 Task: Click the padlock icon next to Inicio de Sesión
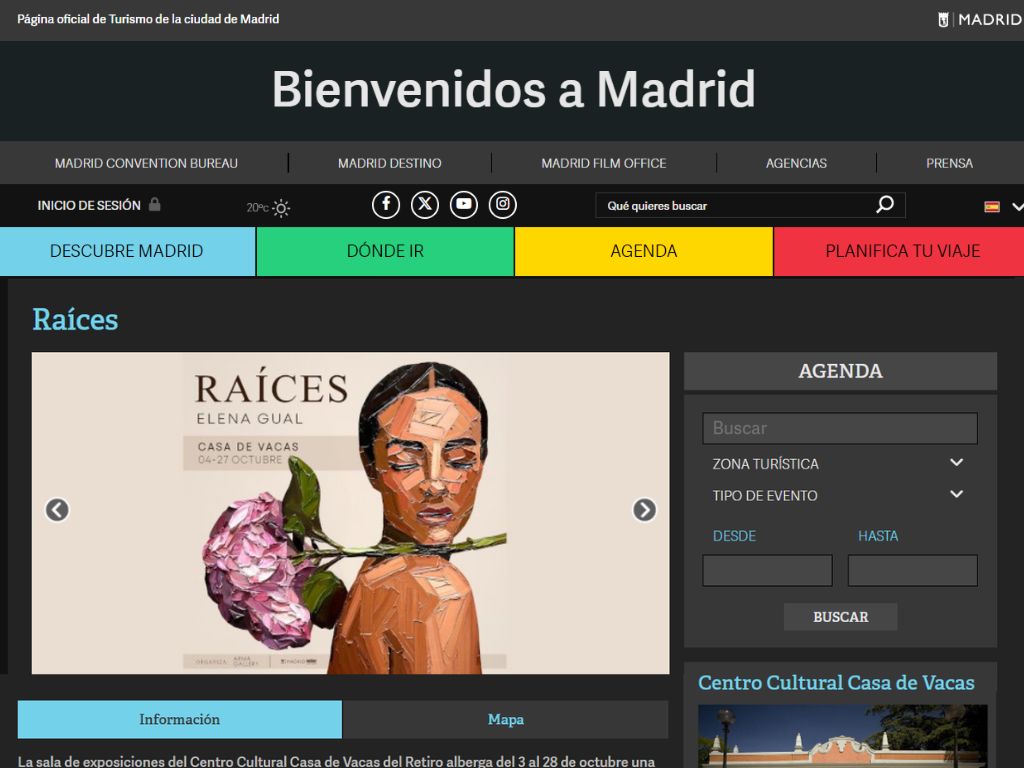tap(155, 204)
